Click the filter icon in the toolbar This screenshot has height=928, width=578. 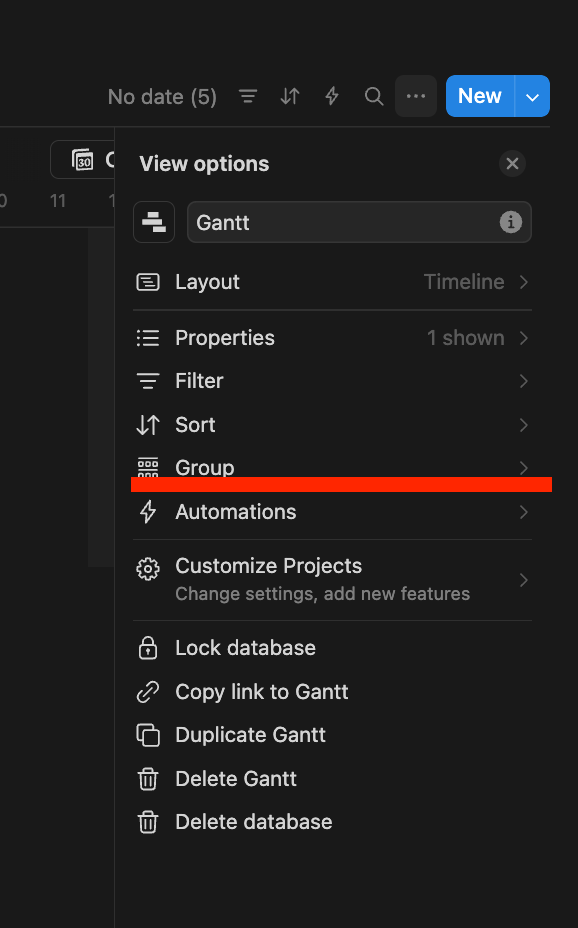[248, 96]
